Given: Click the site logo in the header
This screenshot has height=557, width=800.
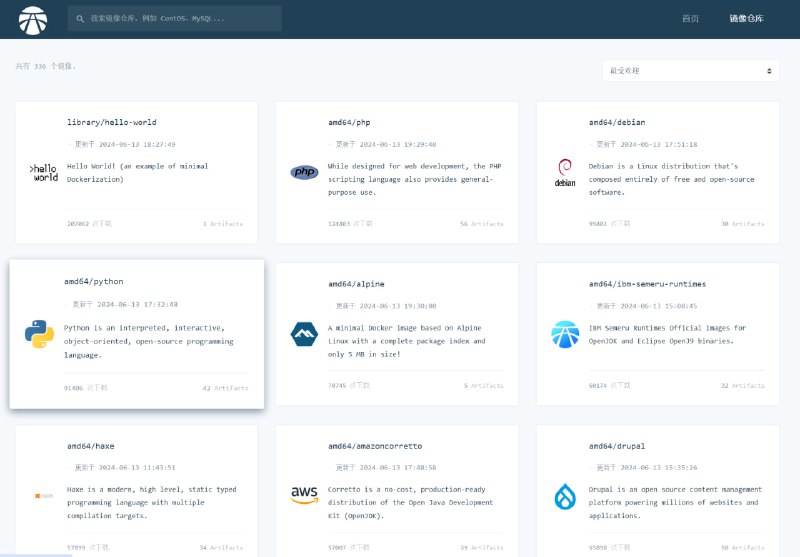Looking at the screenshot, I should pos(33,20).
